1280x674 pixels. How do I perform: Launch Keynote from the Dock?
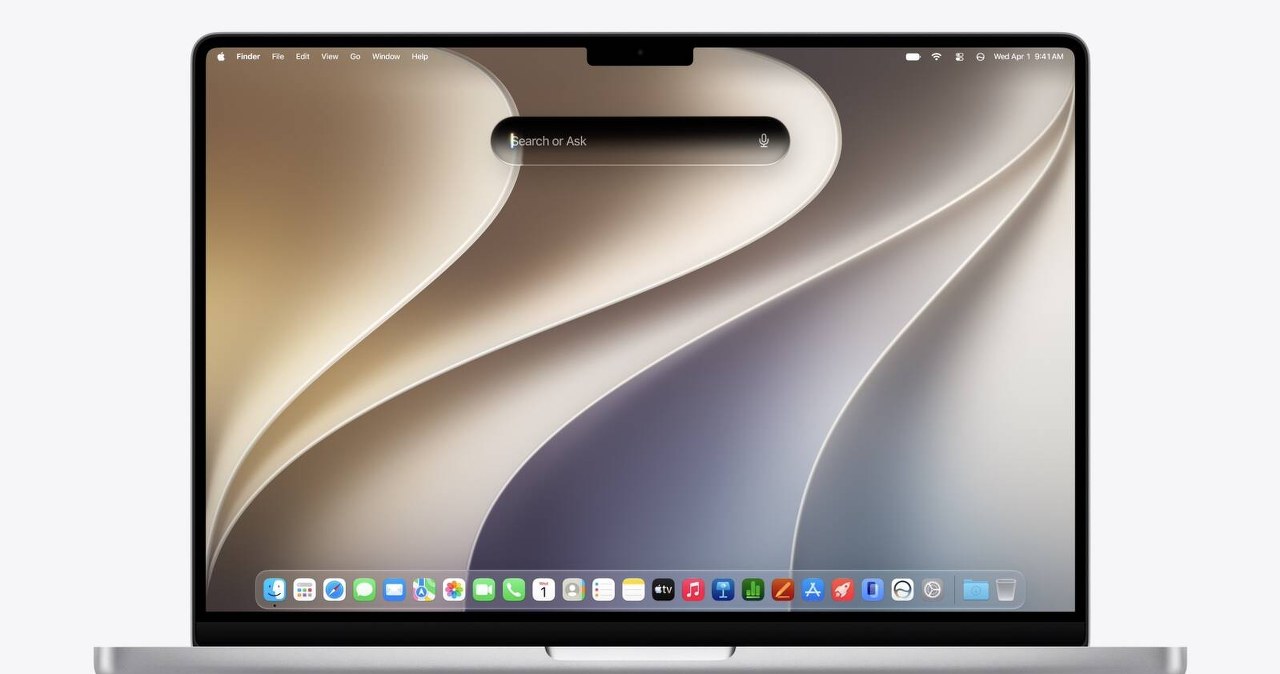(x=723, y=590)
